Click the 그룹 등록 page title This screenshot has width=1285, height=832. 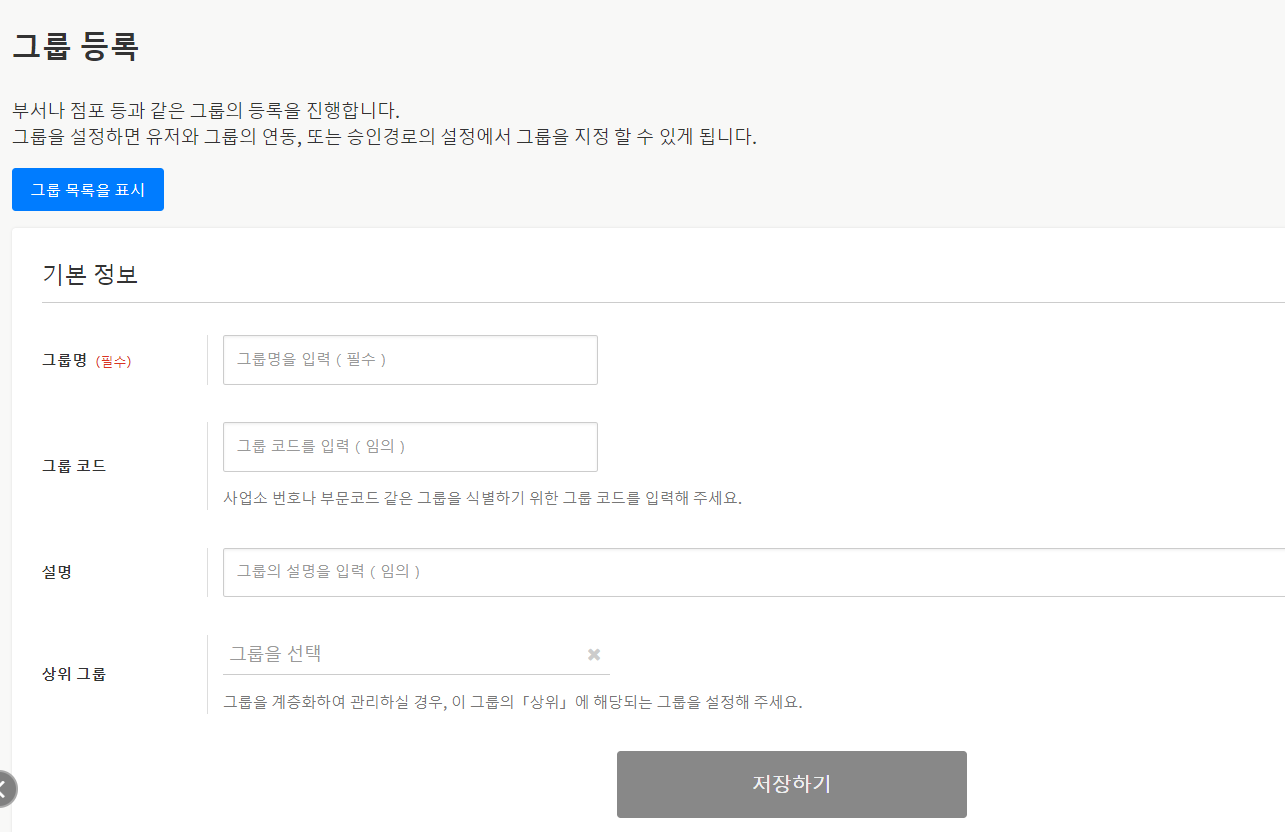tap(75, 47)
